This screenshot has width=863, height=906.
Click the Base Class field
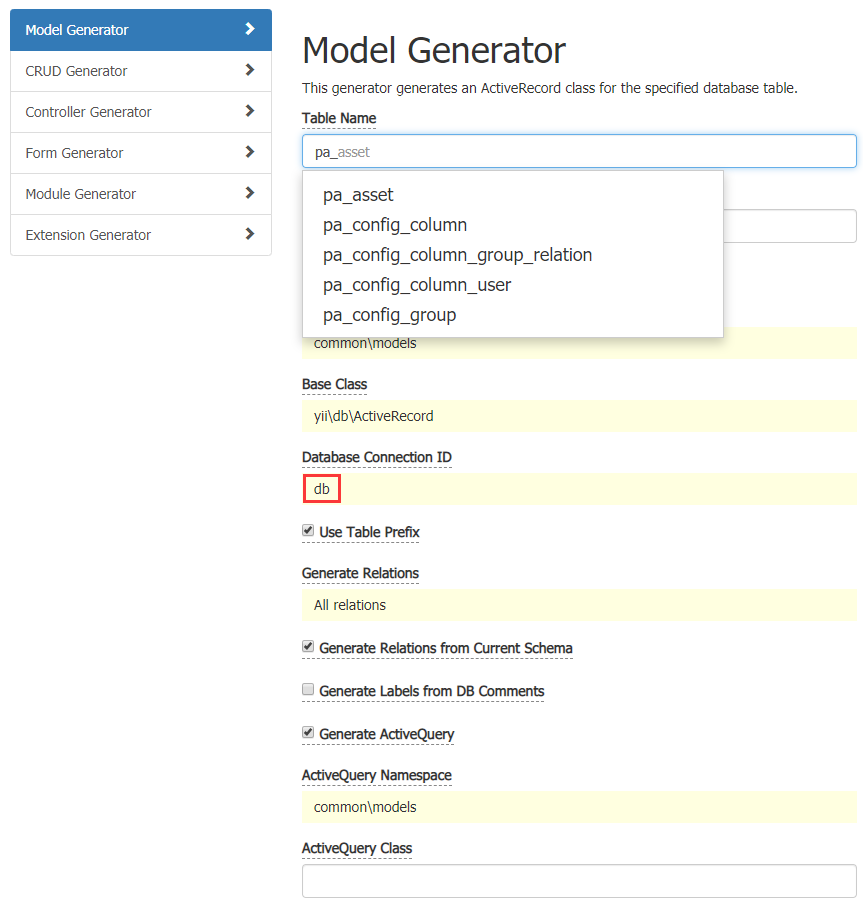coord(579,416)
